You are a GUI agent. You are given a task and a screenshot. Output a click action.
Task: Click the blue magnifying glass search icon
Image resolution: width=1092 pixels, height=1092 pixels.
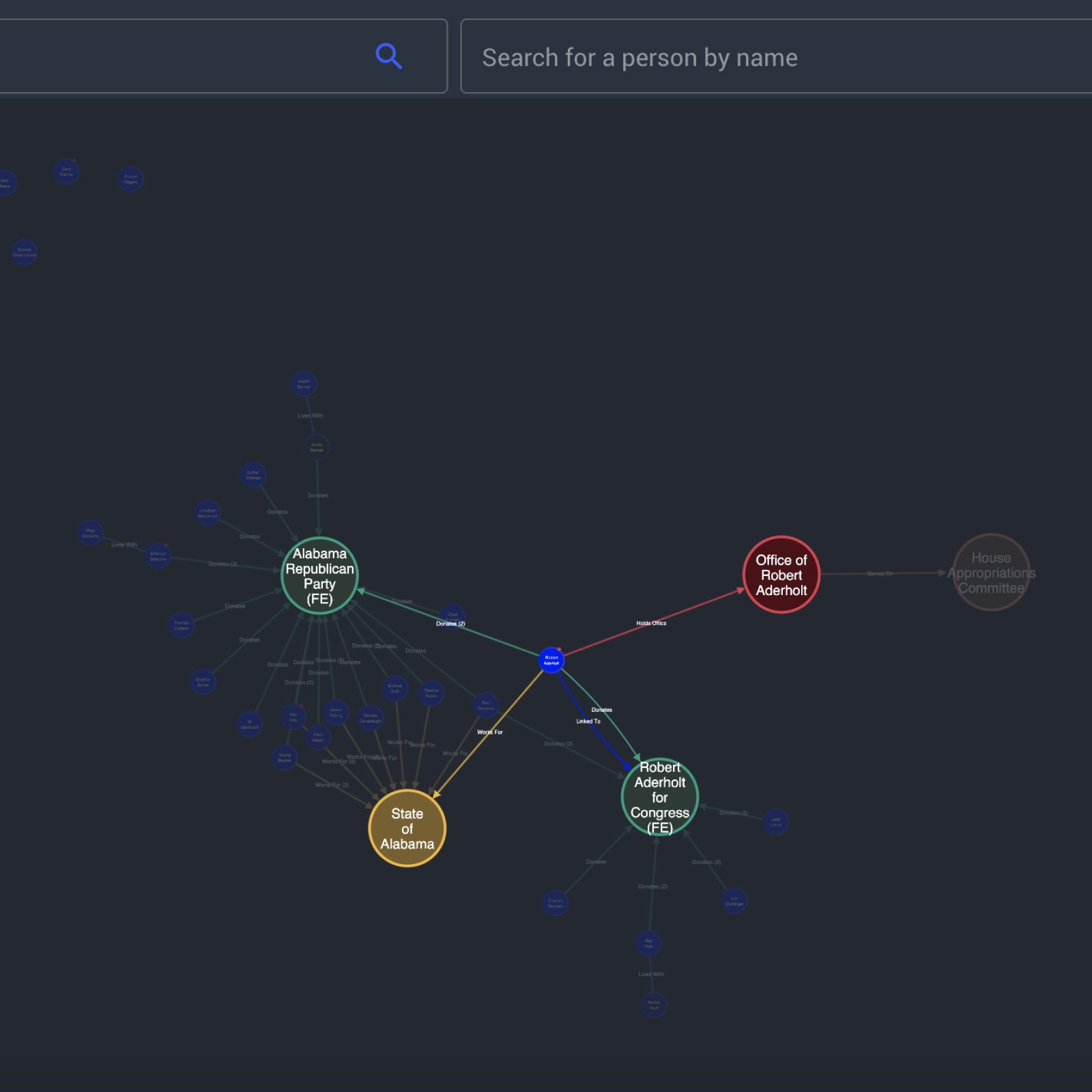(388, 56)
